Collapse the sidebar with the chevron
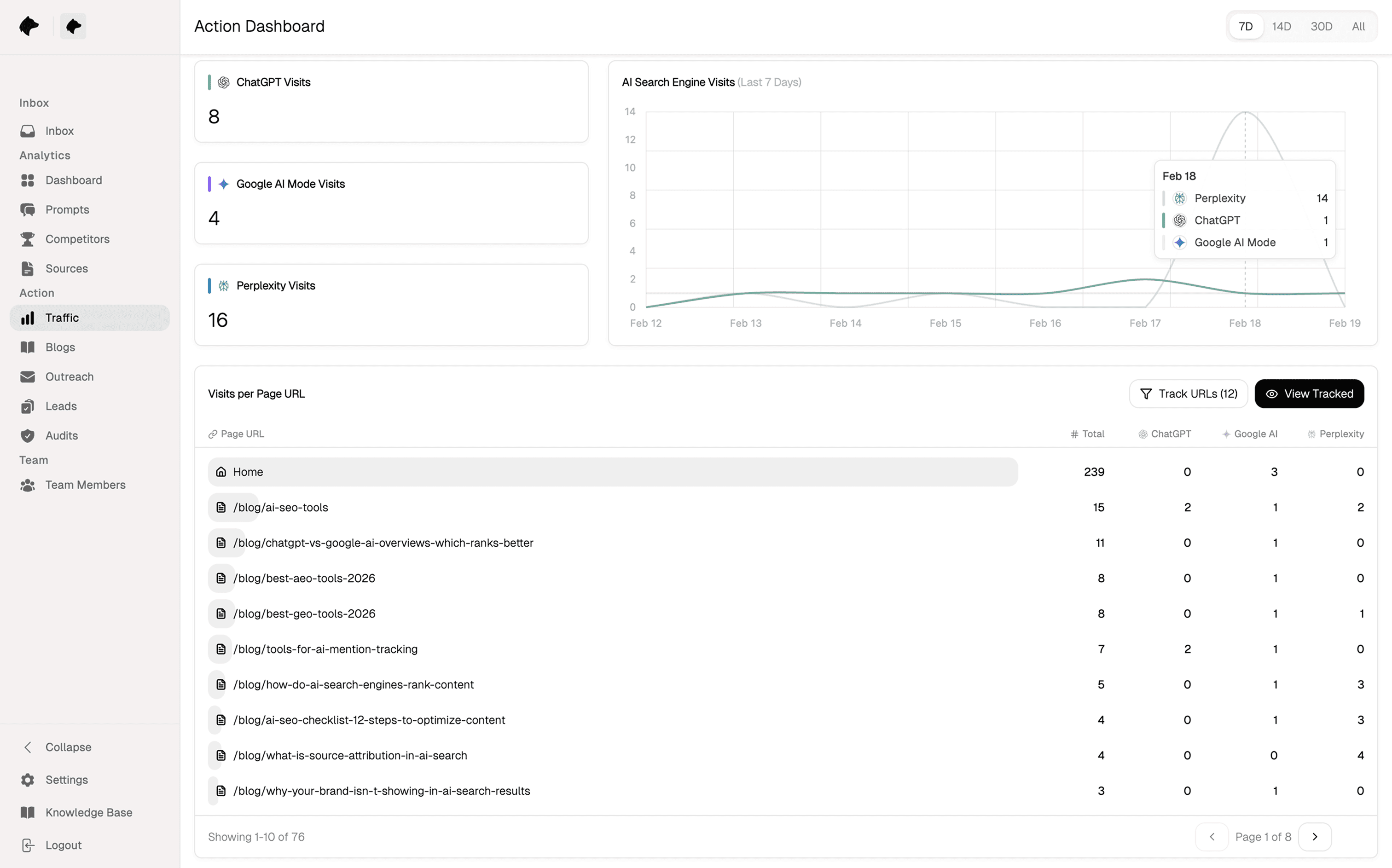The height and width of the screenshot is (868, 1392). click(28, 747)
